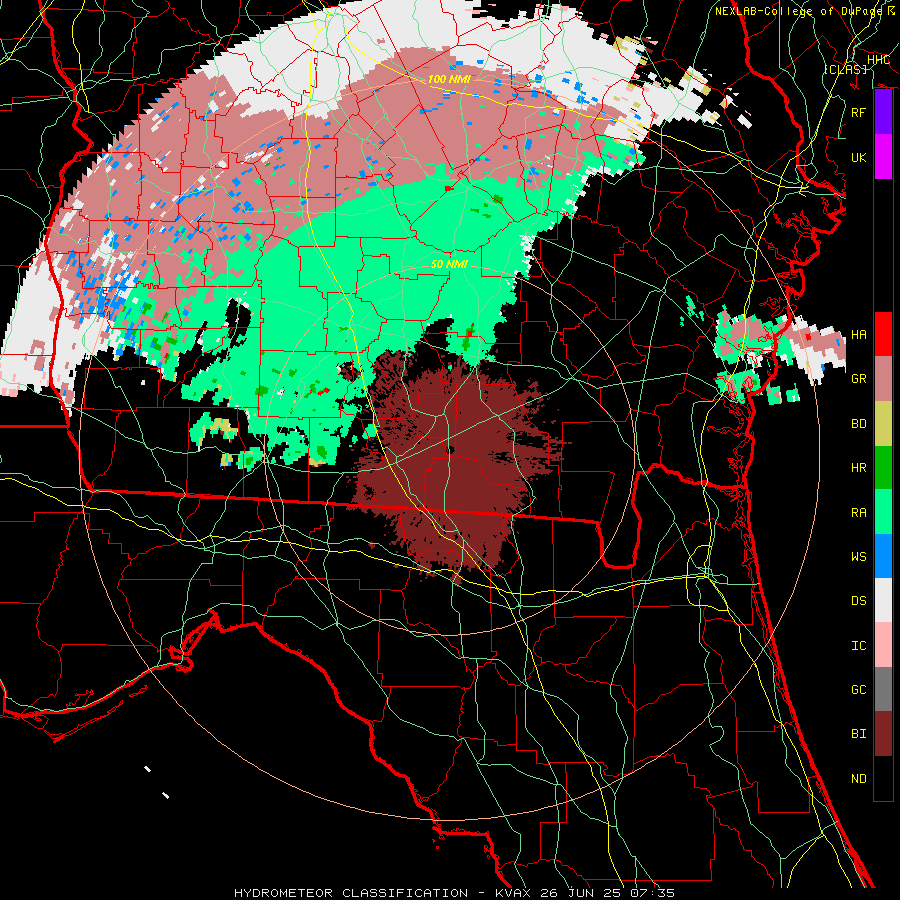Viewport: 900px width, 900px height.
Task: Click the RA bright green legend swatch
Action: pos(883,512)
